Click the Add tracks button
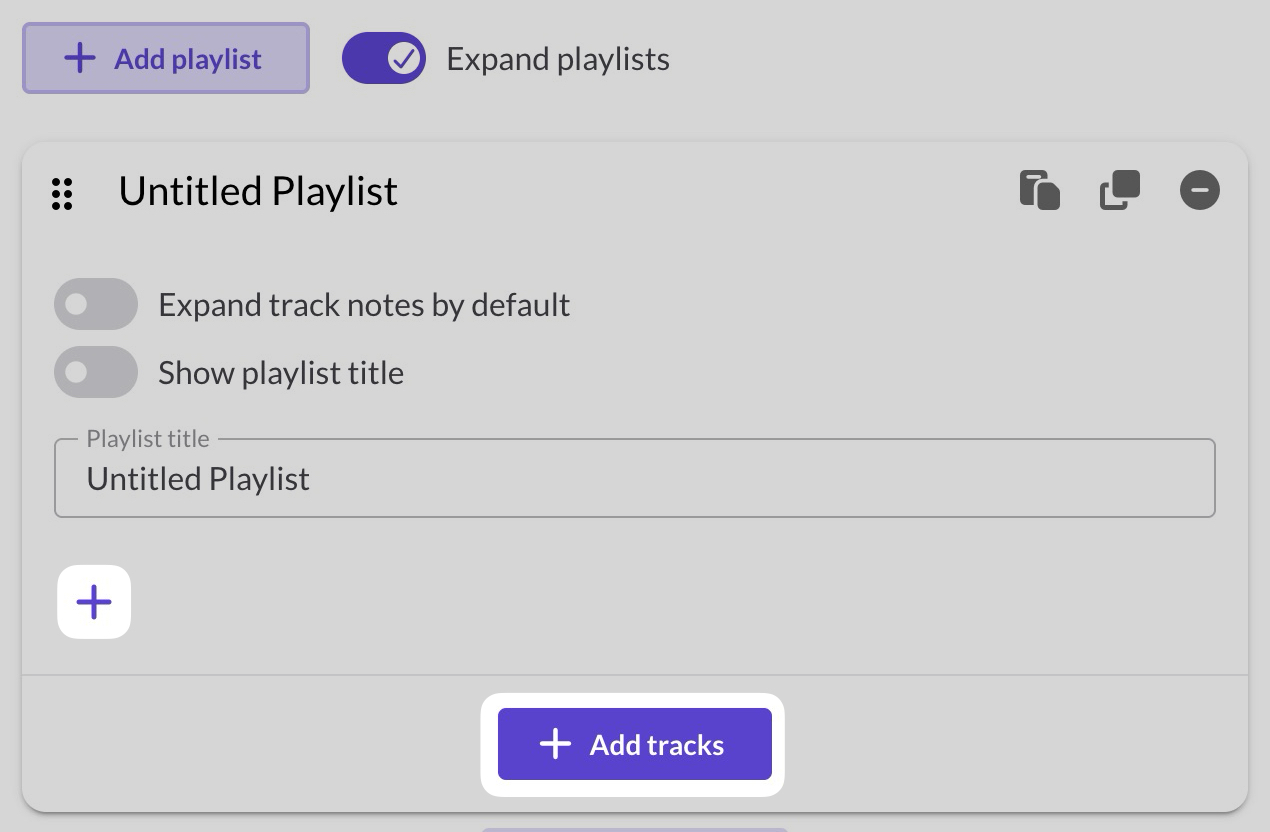1270x832 pixels. 634,744
